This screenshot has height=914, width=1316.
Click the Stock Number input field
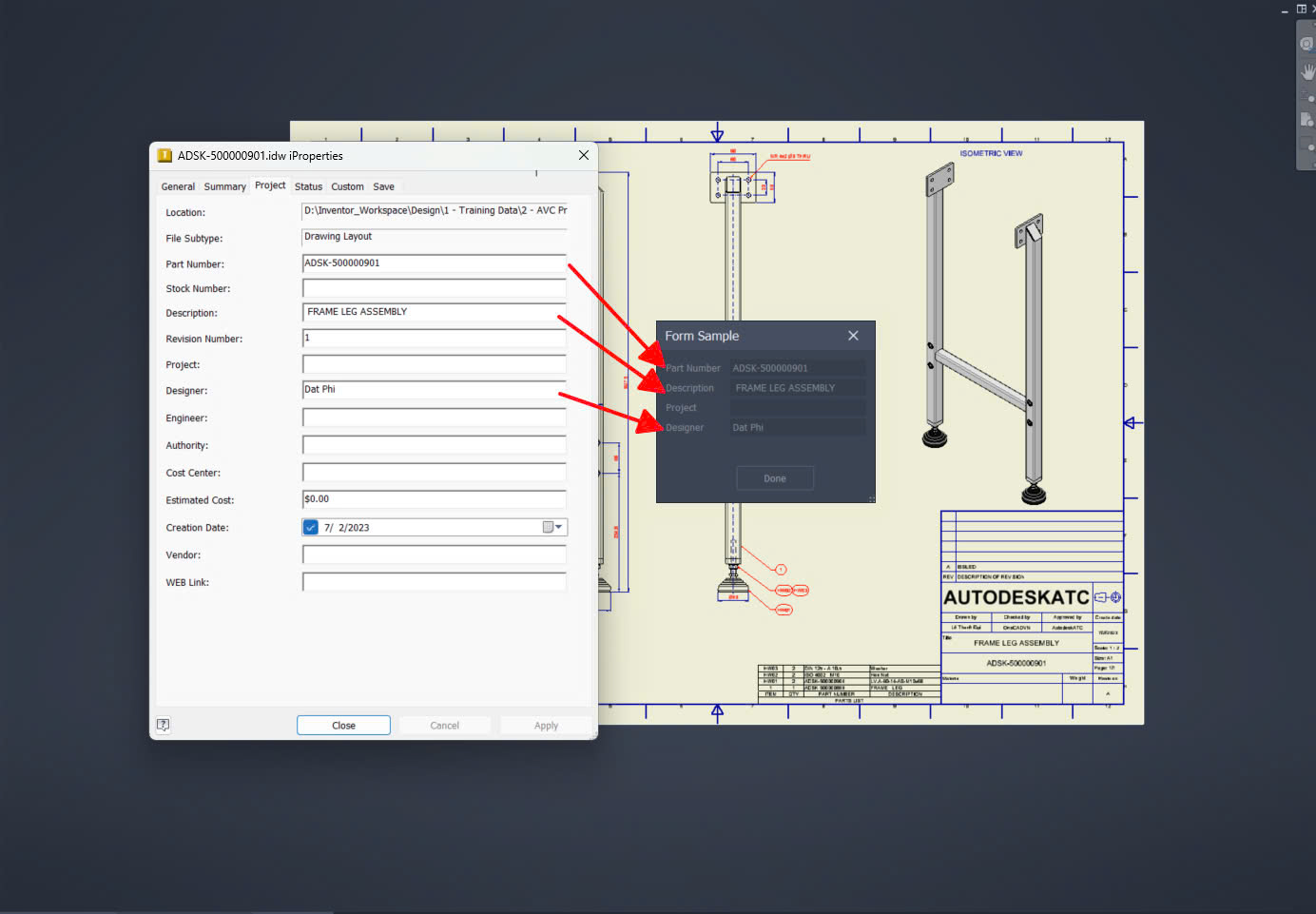[435, 288]
